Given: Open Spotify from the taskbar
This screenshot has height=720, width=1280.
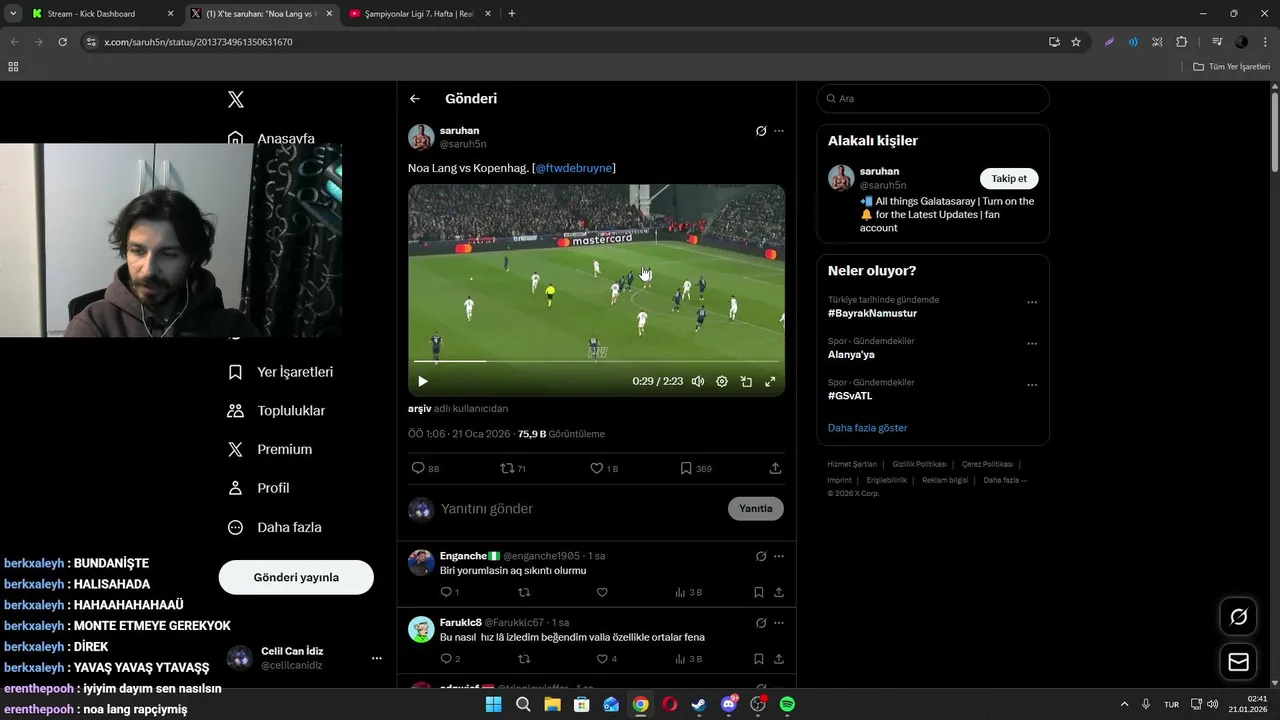Looking at the screenshot, I should pyautogui.click(x=787, y=704).
